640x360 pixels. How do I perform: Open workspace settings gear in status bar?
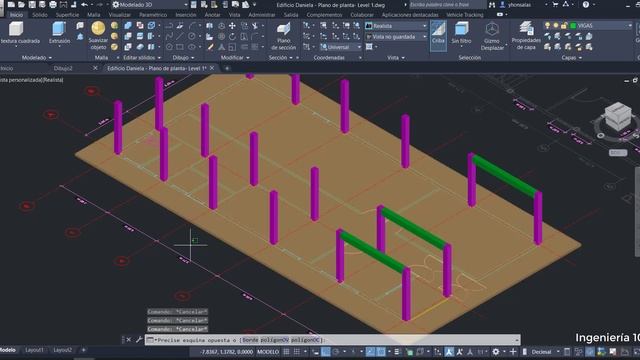click(496, 351)
